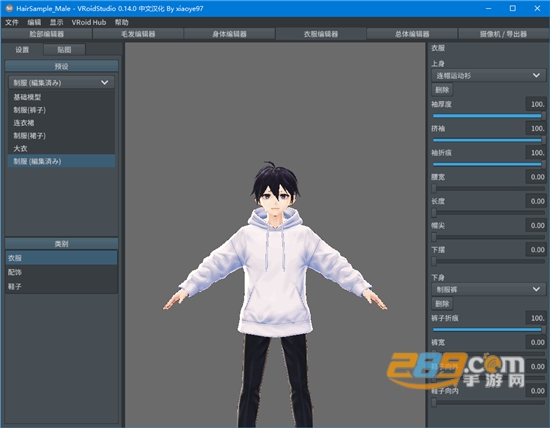Open the VRoid Hub menu
The height and width of the screenshot is (428, 550).
[89, 22]
